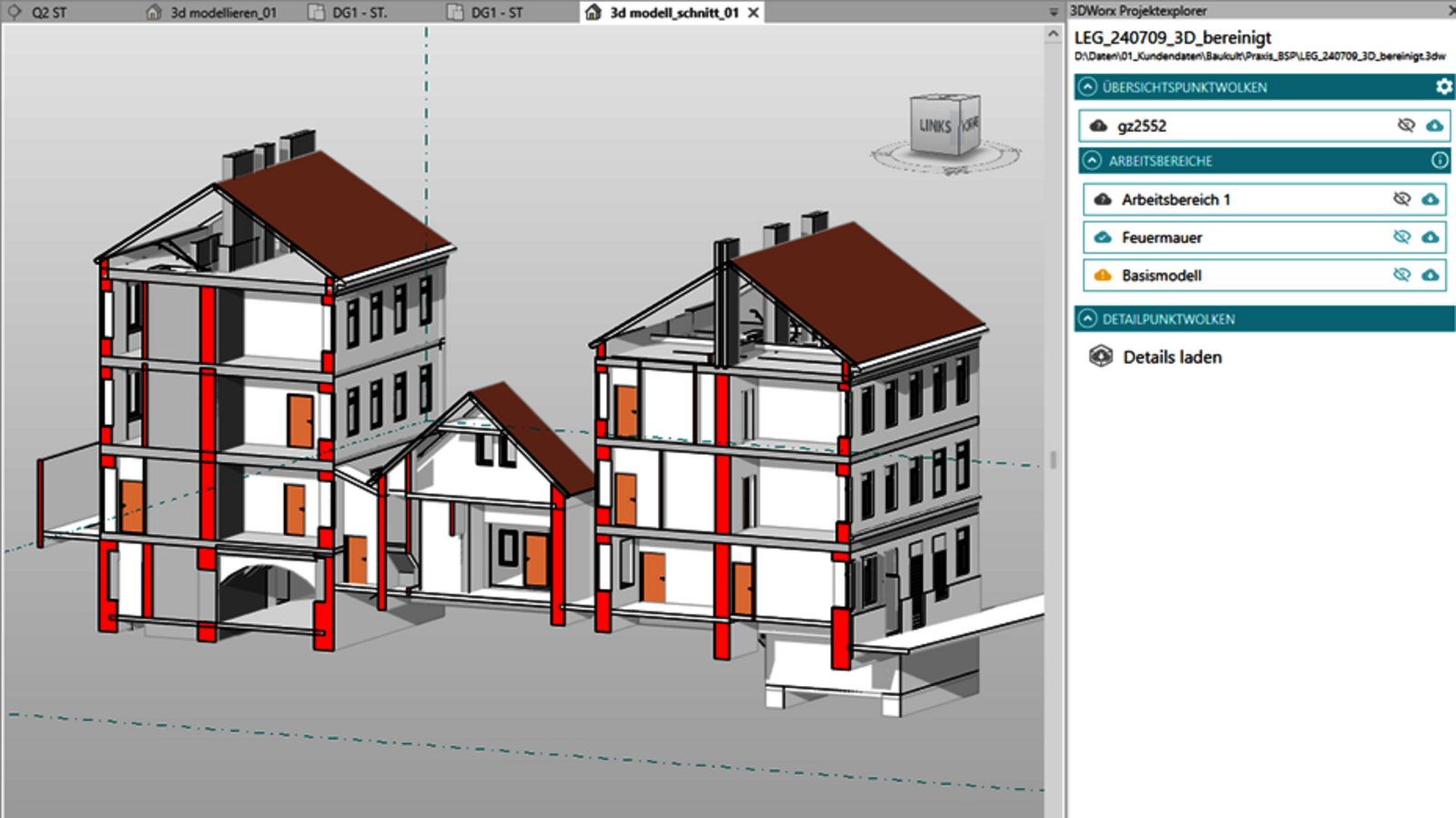This screenshot has height=818, width=1456.
Task: Collapse the Detailpunktwolken section
Action: [1087, 319]
